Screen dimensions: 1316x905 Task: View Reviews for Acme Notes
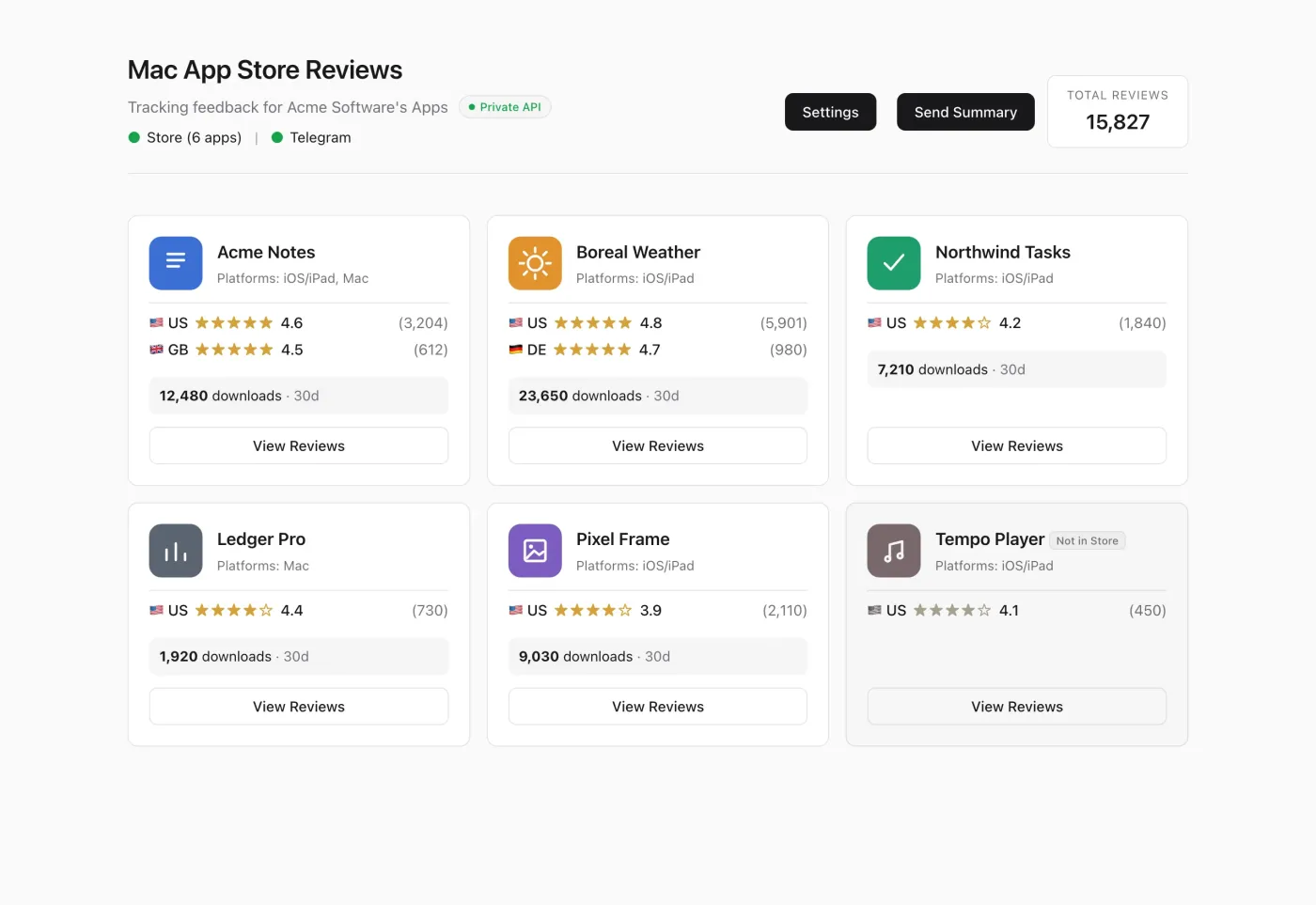(x=299, y=445)
